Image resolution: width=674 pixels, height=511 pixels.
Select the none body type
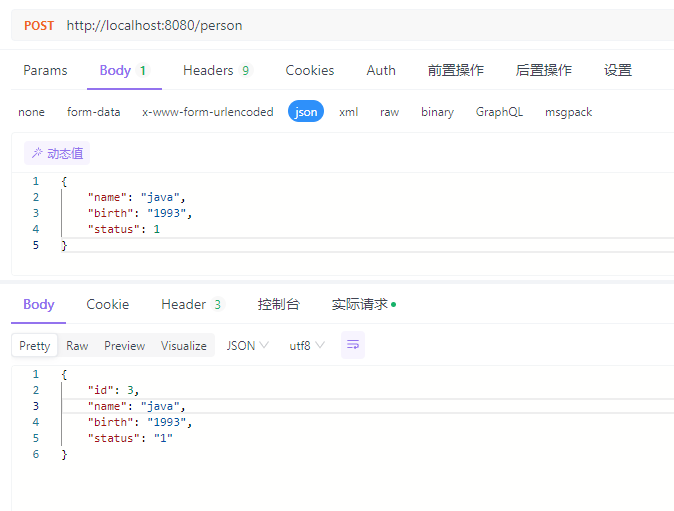tap(31, 112)
